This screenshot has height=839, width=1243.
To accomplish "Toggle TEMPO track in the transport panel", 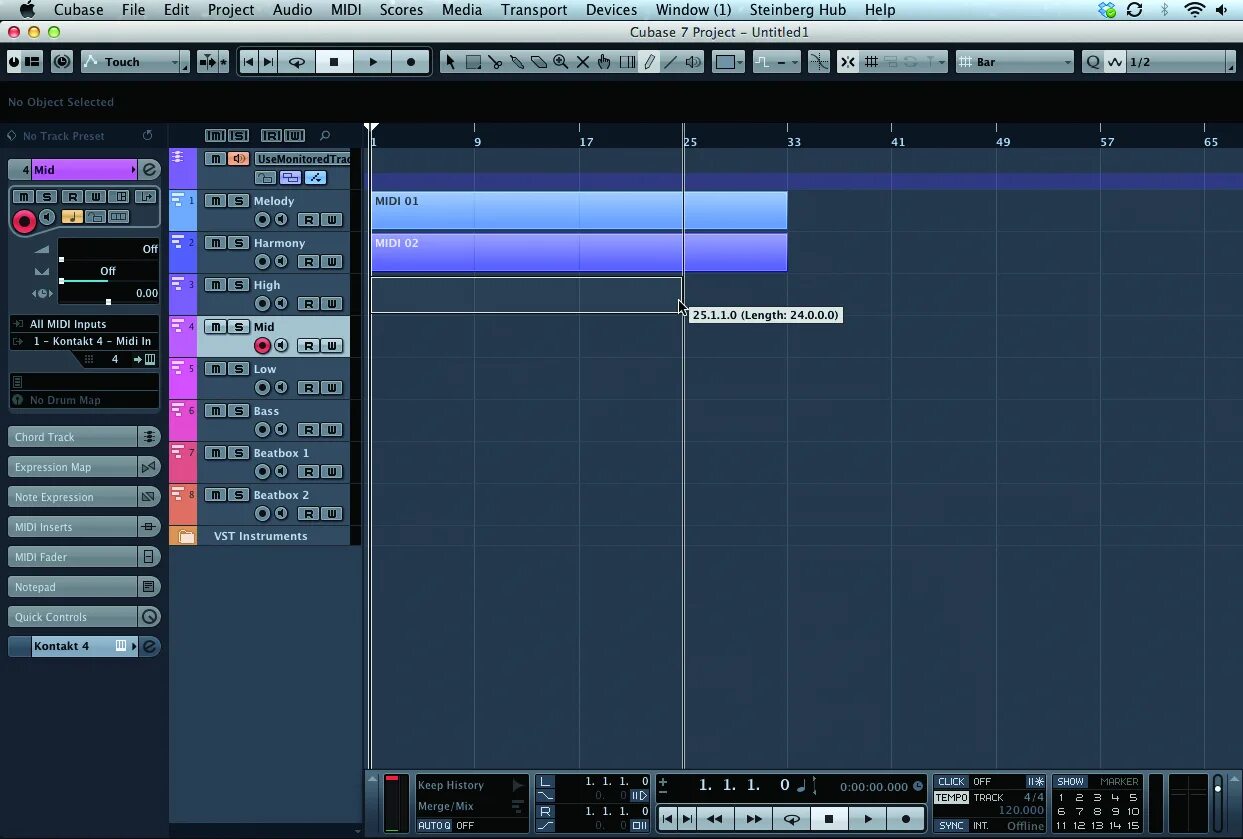I will 951,798.
